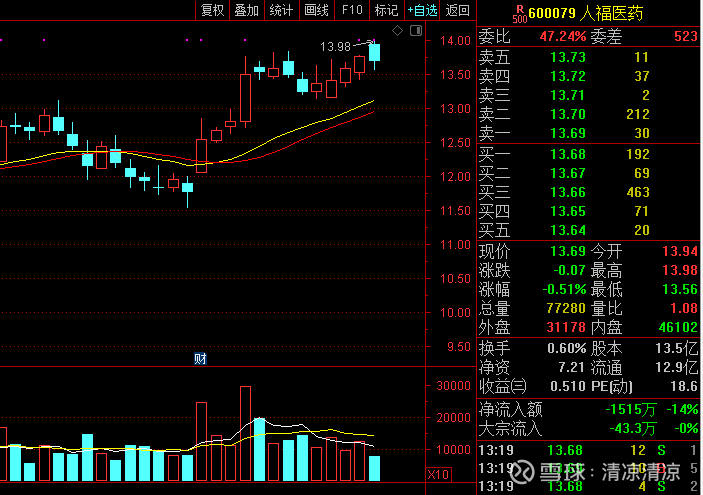Click the 卖一 ask price 13.69 row
The image size is (703, 495).
(589, 133)
